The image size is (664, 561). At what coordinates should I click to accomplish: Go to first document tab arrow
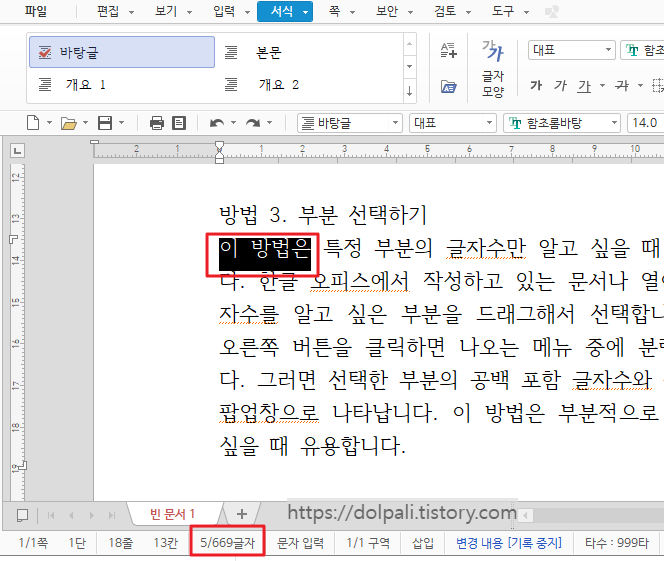coord(51,515)
